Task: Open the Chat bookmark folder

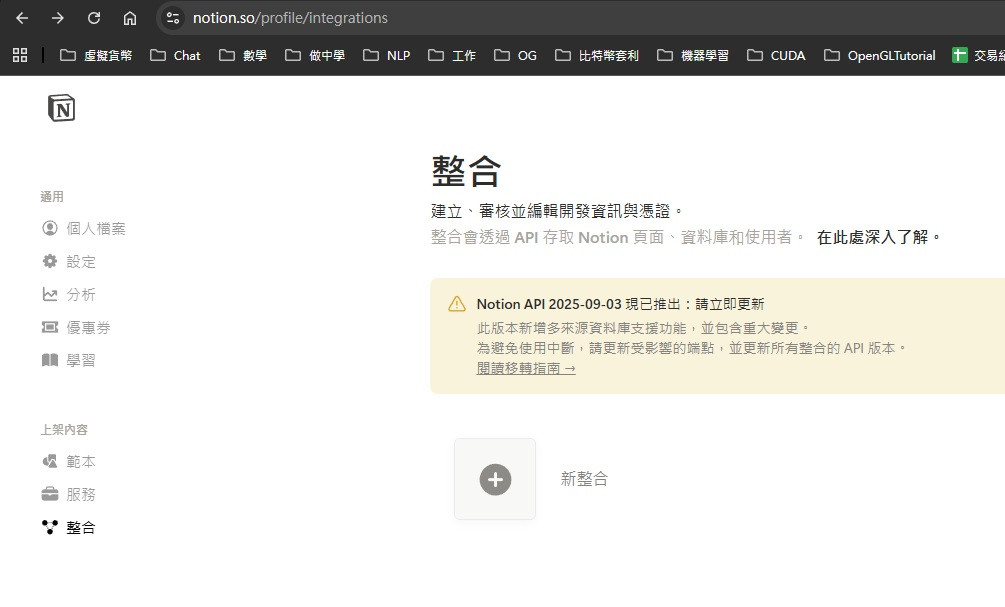Action: point(175,55)
